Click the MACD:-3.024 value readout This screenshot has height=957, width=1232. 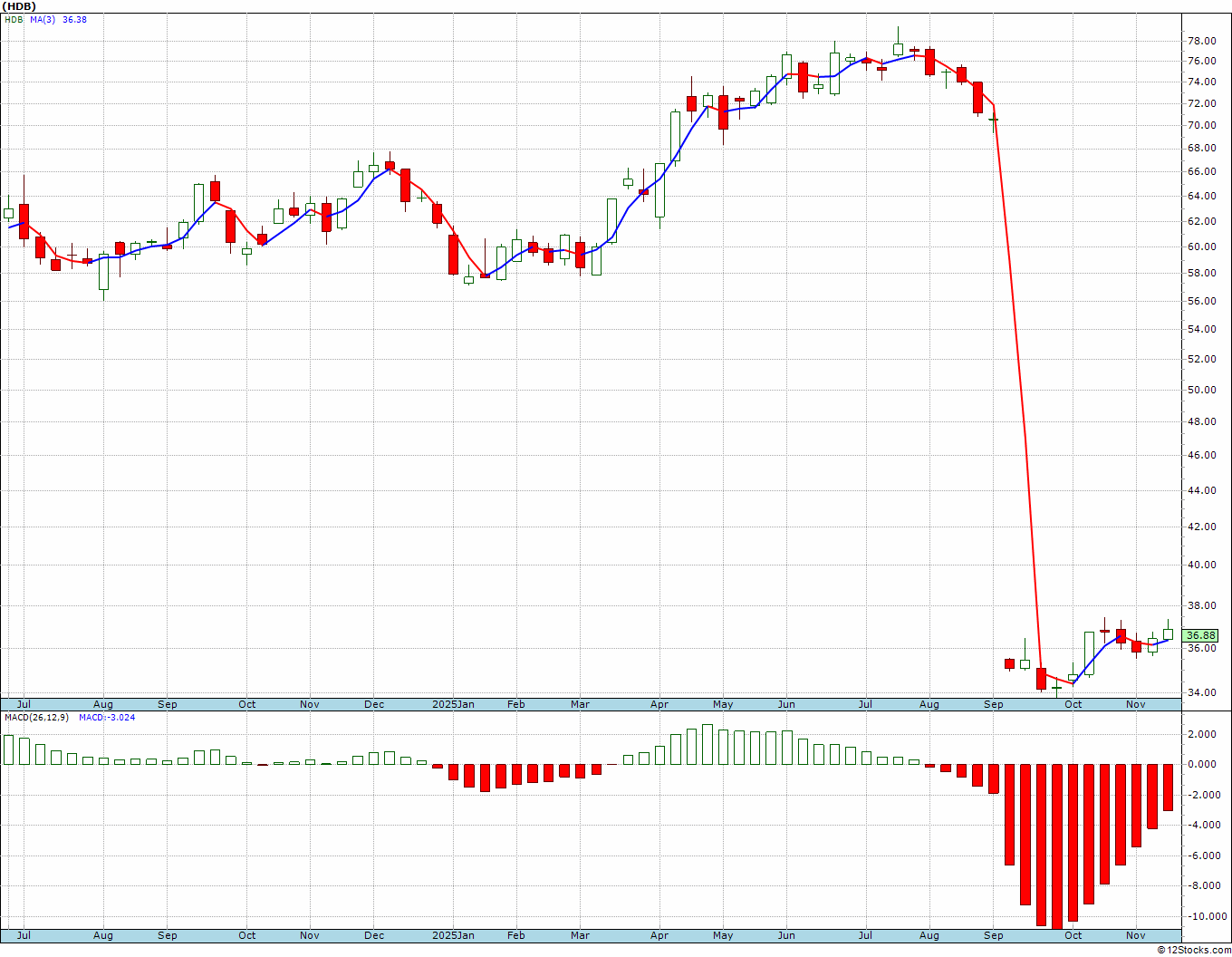[x=107, y=717]
